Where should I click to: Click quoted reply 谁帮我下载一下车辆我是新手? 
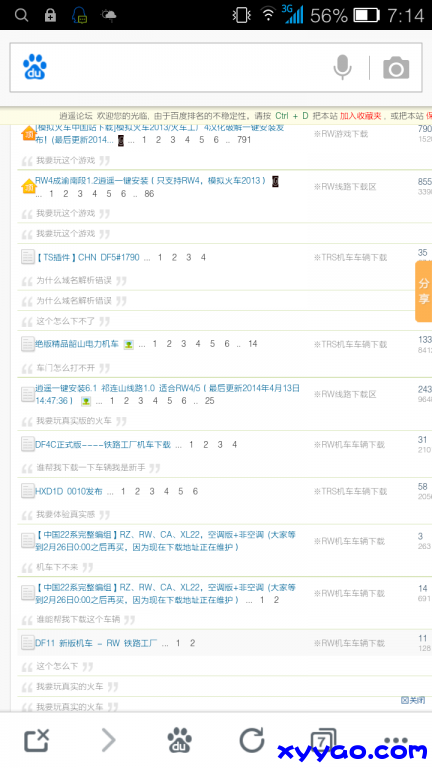pyautogui.click(x=91, y=468)
